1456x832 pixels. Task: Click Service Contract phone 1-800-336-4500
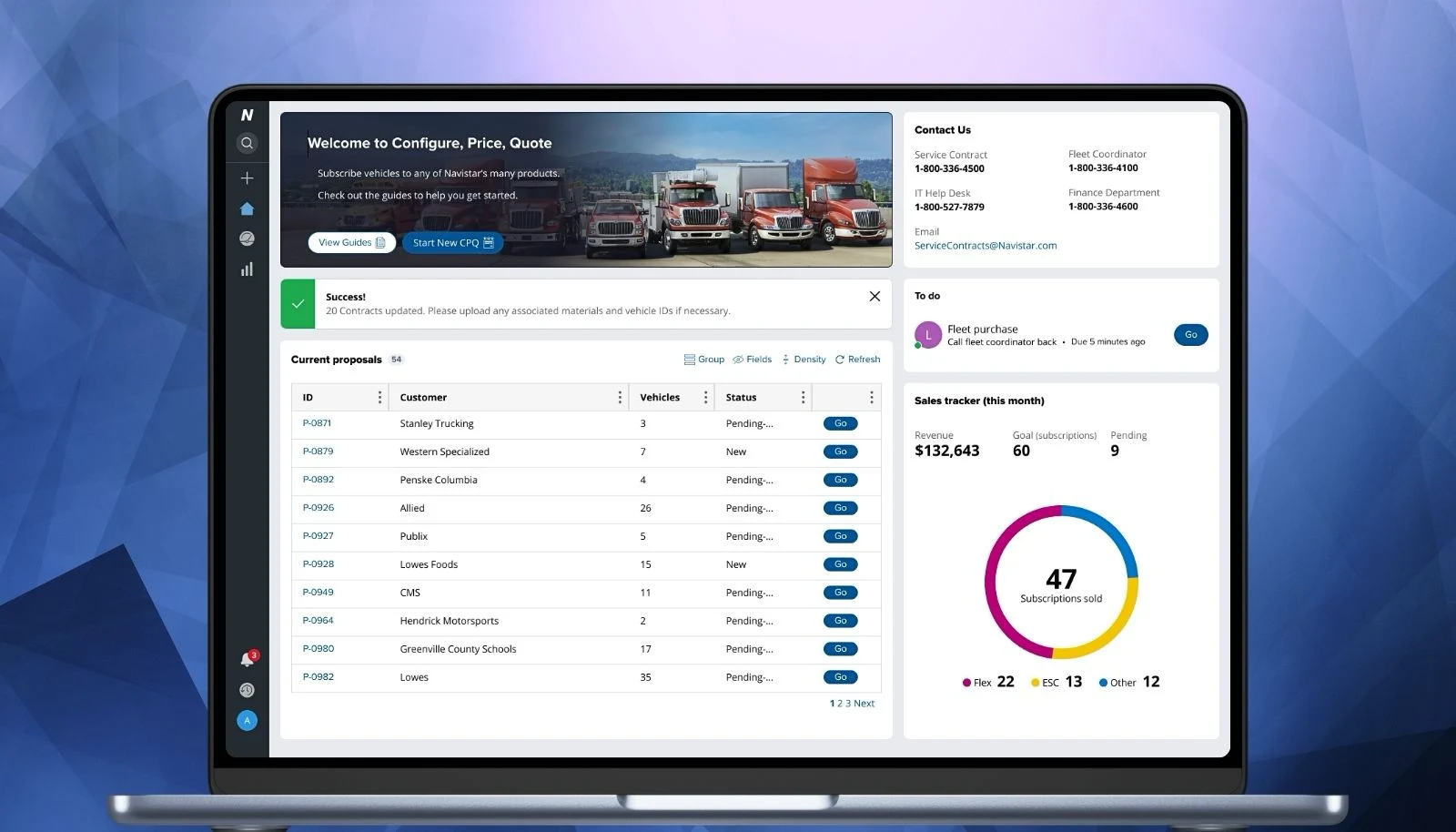click(x=949, y=168)
